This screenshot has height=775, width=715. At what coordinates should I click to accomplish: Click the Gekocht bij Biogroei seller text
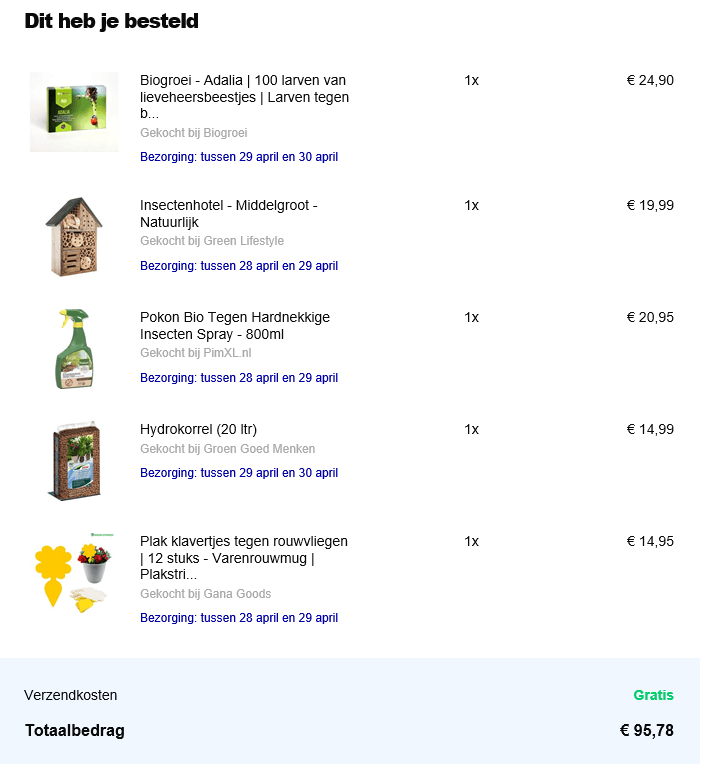(194, 133)
